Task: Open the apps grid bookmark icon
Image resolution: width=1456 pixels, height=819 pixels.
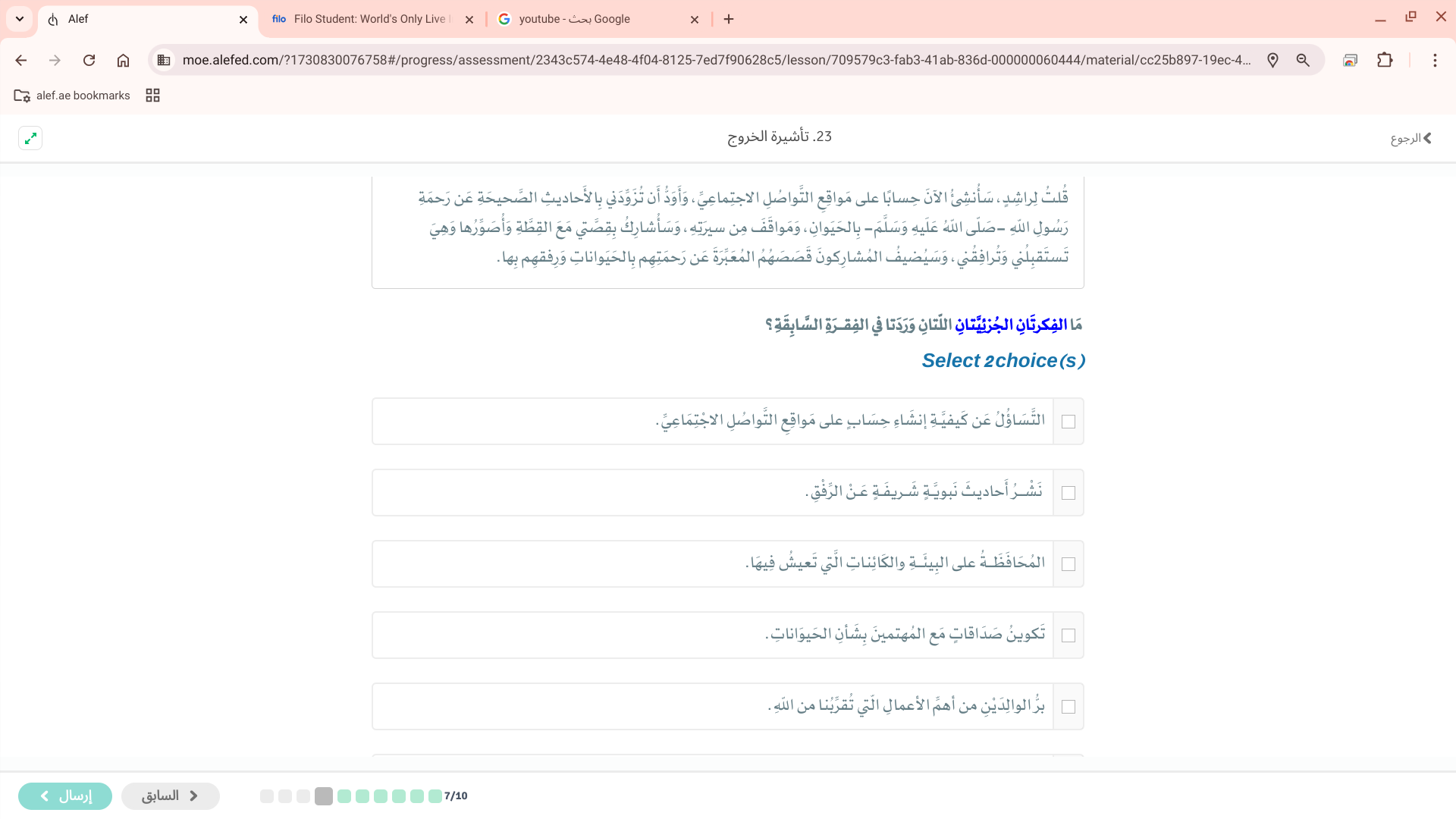Action: 152,96
